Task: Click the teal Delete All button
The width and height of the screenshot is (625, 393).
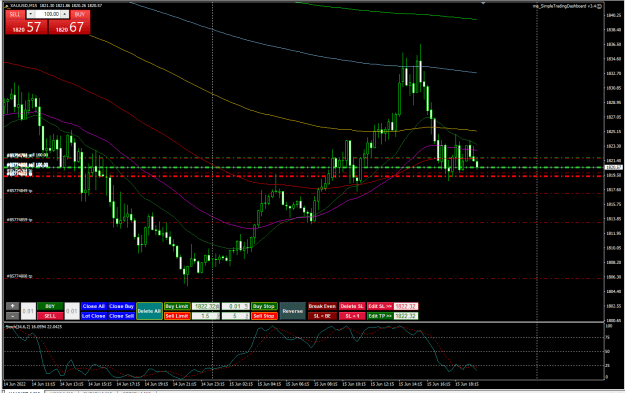Action: point(149,311)
